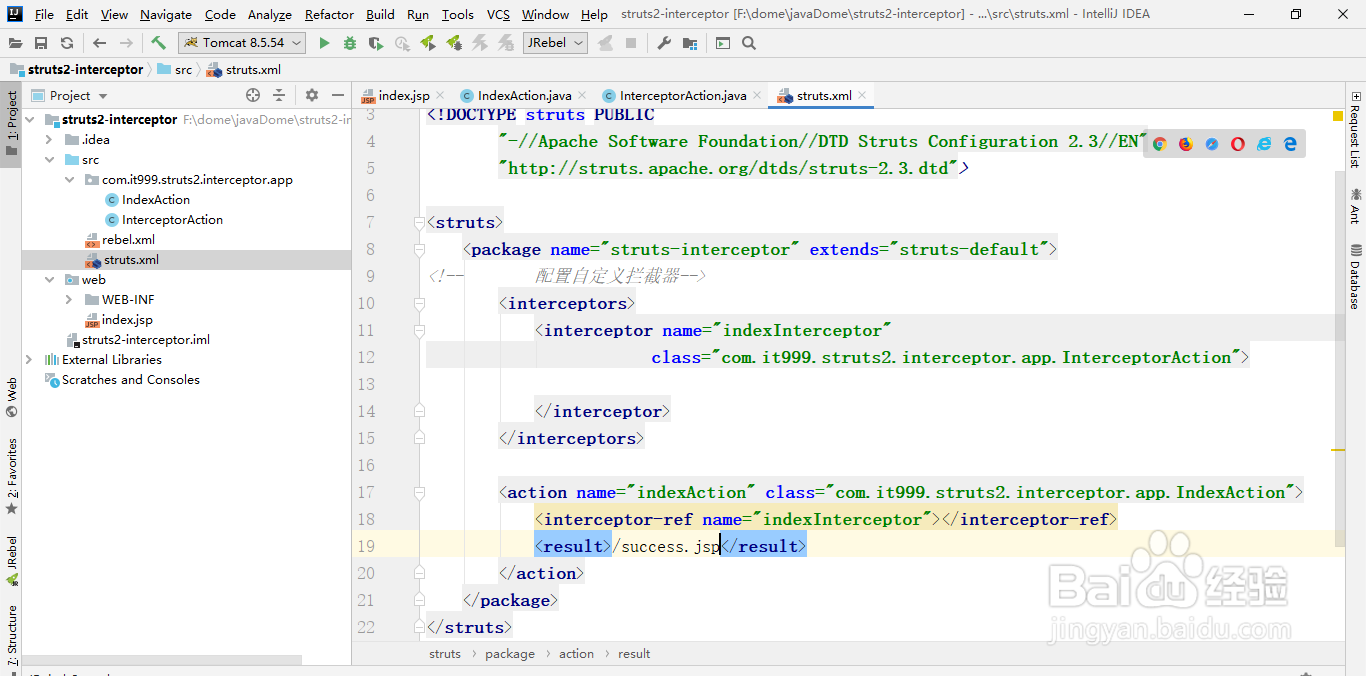Close the struts.xml editor tab
1366x676 pixels.
pos(863,96)
